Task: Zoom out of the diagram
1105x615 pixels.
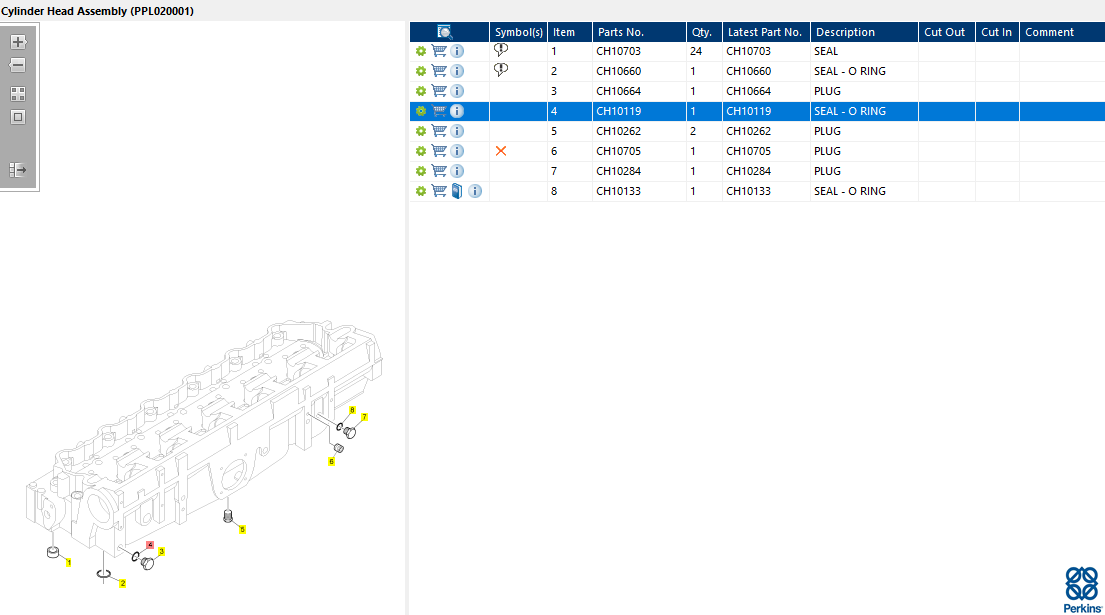Action: tap(18, 66)
